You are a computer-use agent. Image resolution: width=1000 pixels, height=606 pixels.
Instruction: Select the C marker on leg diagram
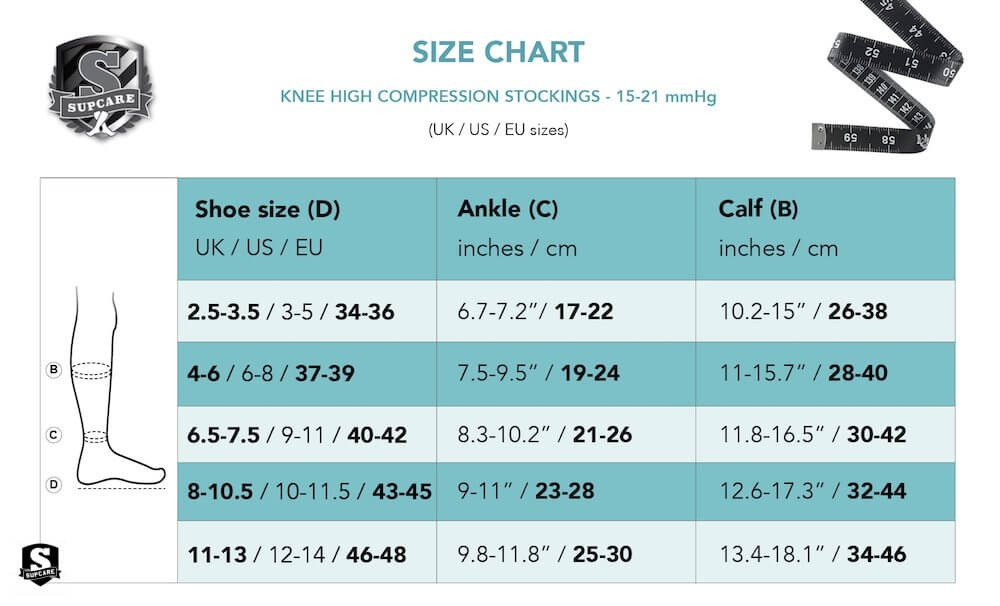pyautogui.click(x=54, y=435)
